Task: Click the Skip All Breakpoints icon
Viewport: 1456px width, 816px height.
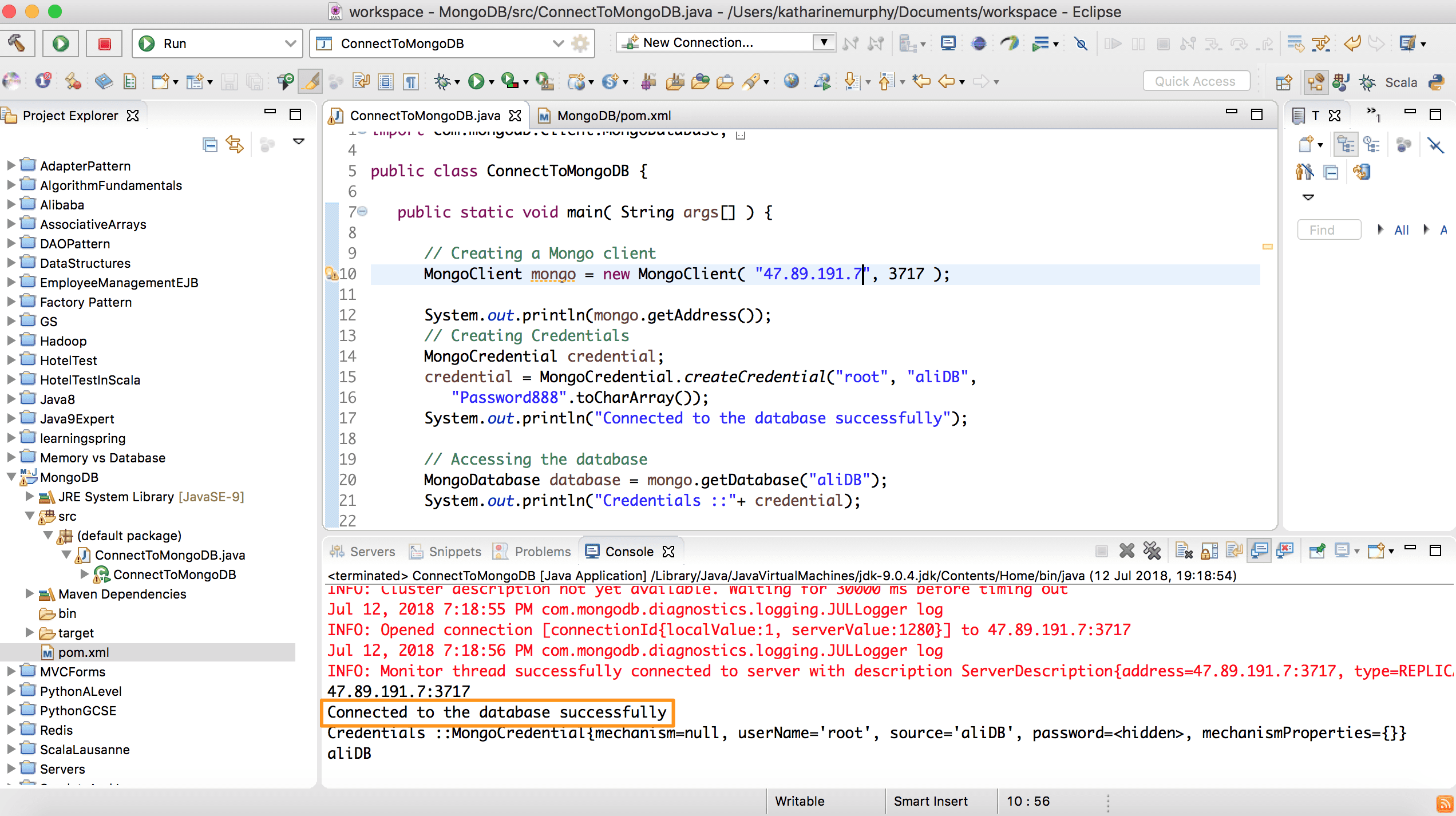Action: point(1081,43)
